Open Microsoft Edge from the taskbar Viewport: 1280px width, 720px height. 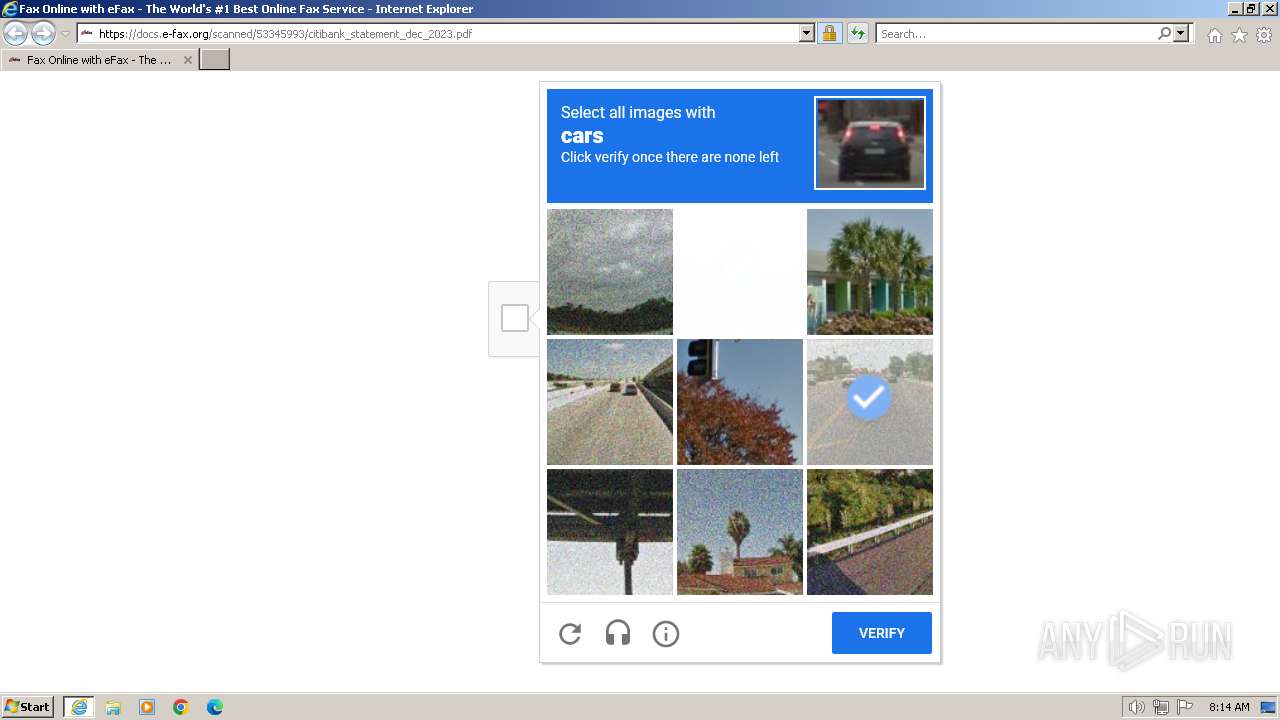pyautogui.click(x=215, y=707)
